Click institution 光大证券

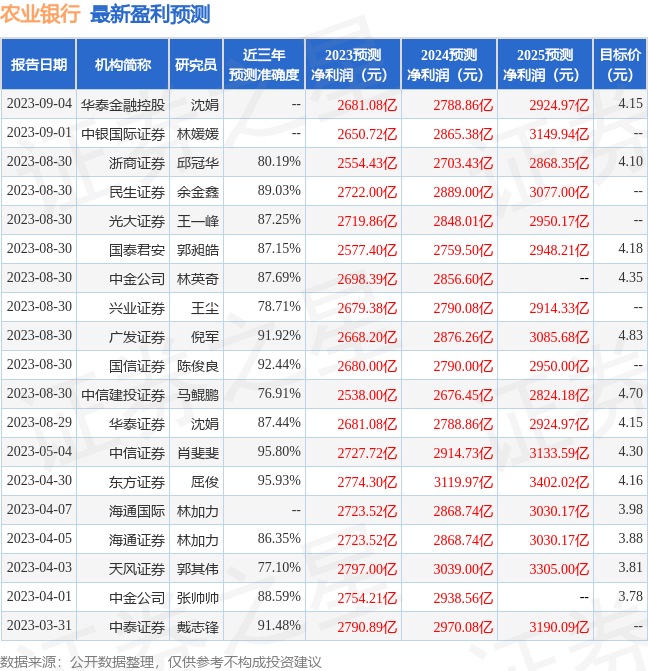coord(137,221)
